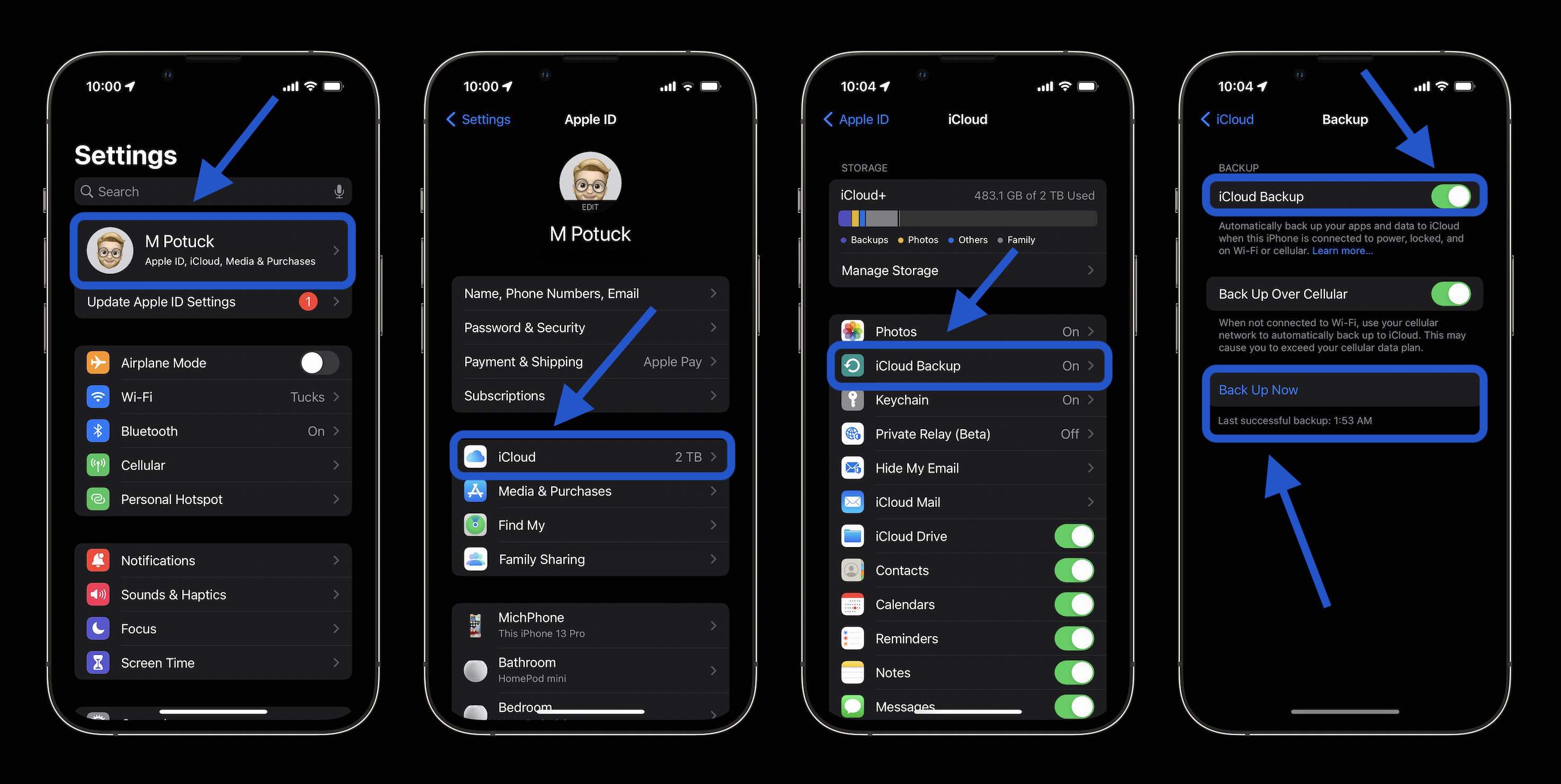Tap Edit on Apple ID profile
The height and width of the screenshot is (784, 1561).
(x=590, y=208)
